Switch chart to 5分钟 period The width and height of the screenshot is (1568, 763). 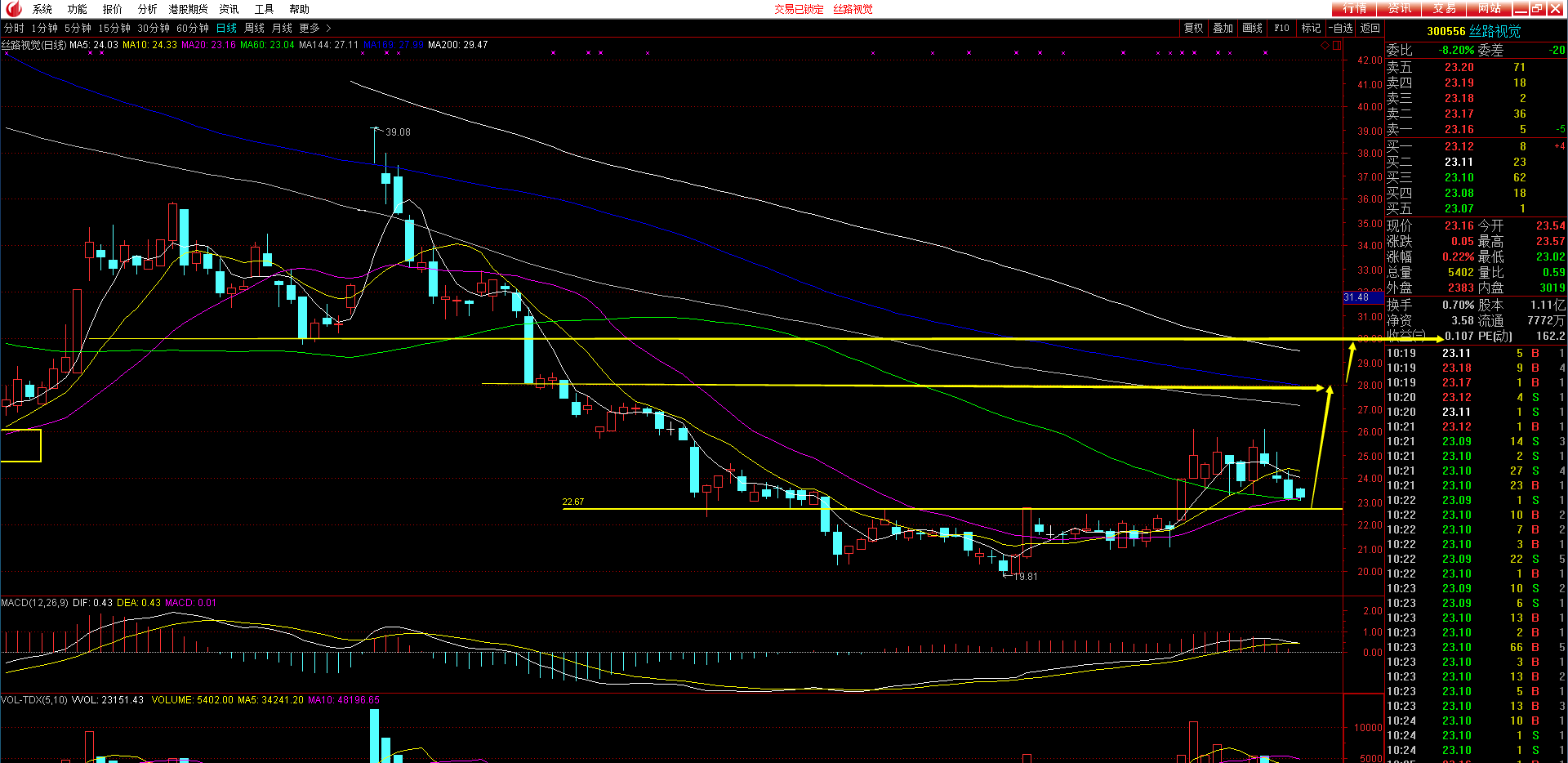pos(78,29)
